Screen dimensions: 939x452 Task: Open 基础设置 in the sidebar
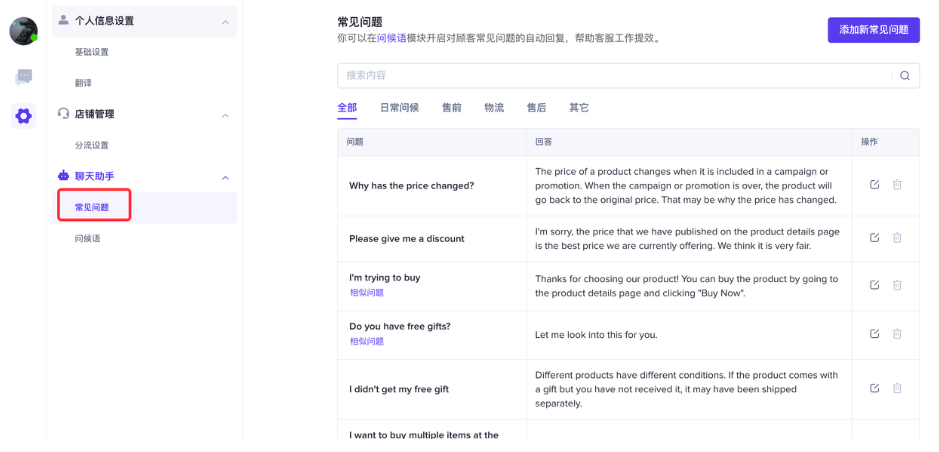92,52
